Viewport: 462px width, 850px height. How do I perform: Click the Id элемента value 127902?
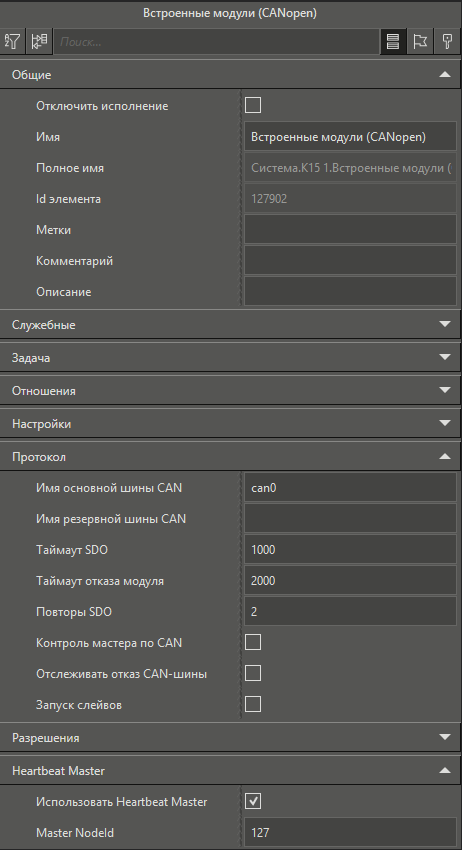click(350, 198)
